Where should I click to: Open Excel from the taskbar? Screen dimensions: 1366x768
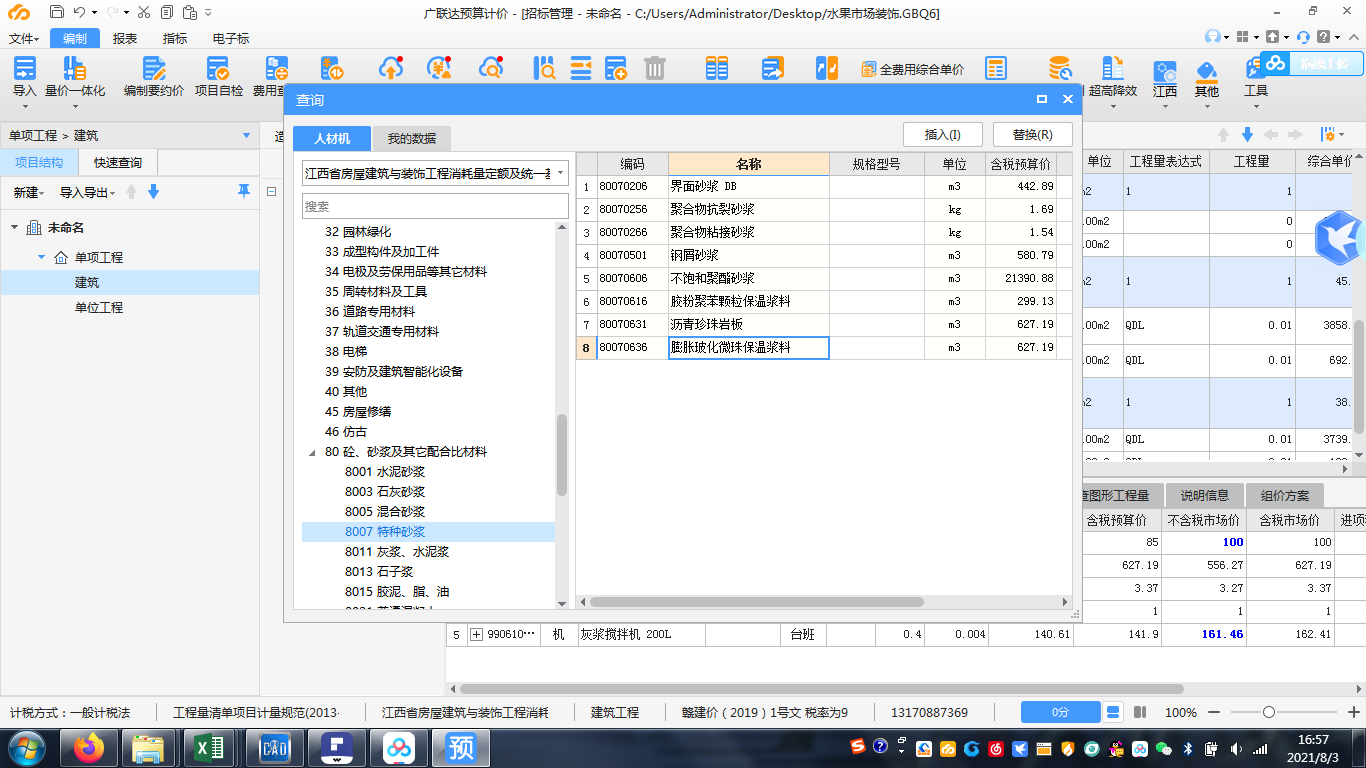pyautogui.click(x=209, y=748)
